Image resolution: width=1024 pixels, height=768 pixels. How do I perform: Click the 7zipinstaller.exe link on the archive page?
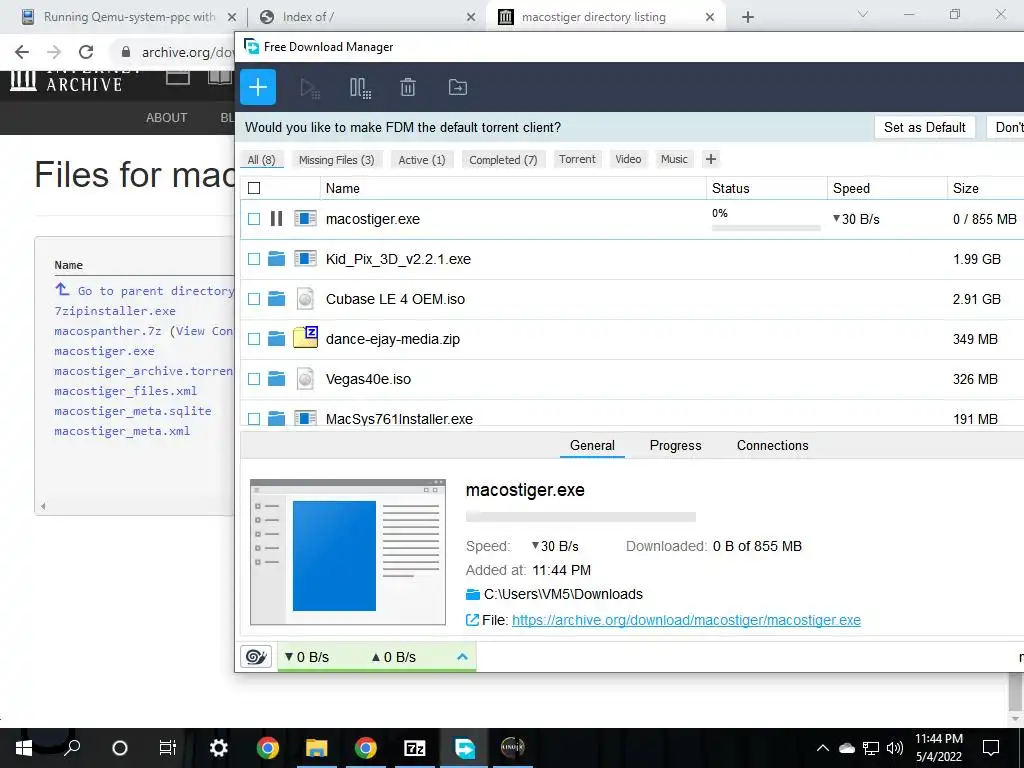(x=115, y=311)
